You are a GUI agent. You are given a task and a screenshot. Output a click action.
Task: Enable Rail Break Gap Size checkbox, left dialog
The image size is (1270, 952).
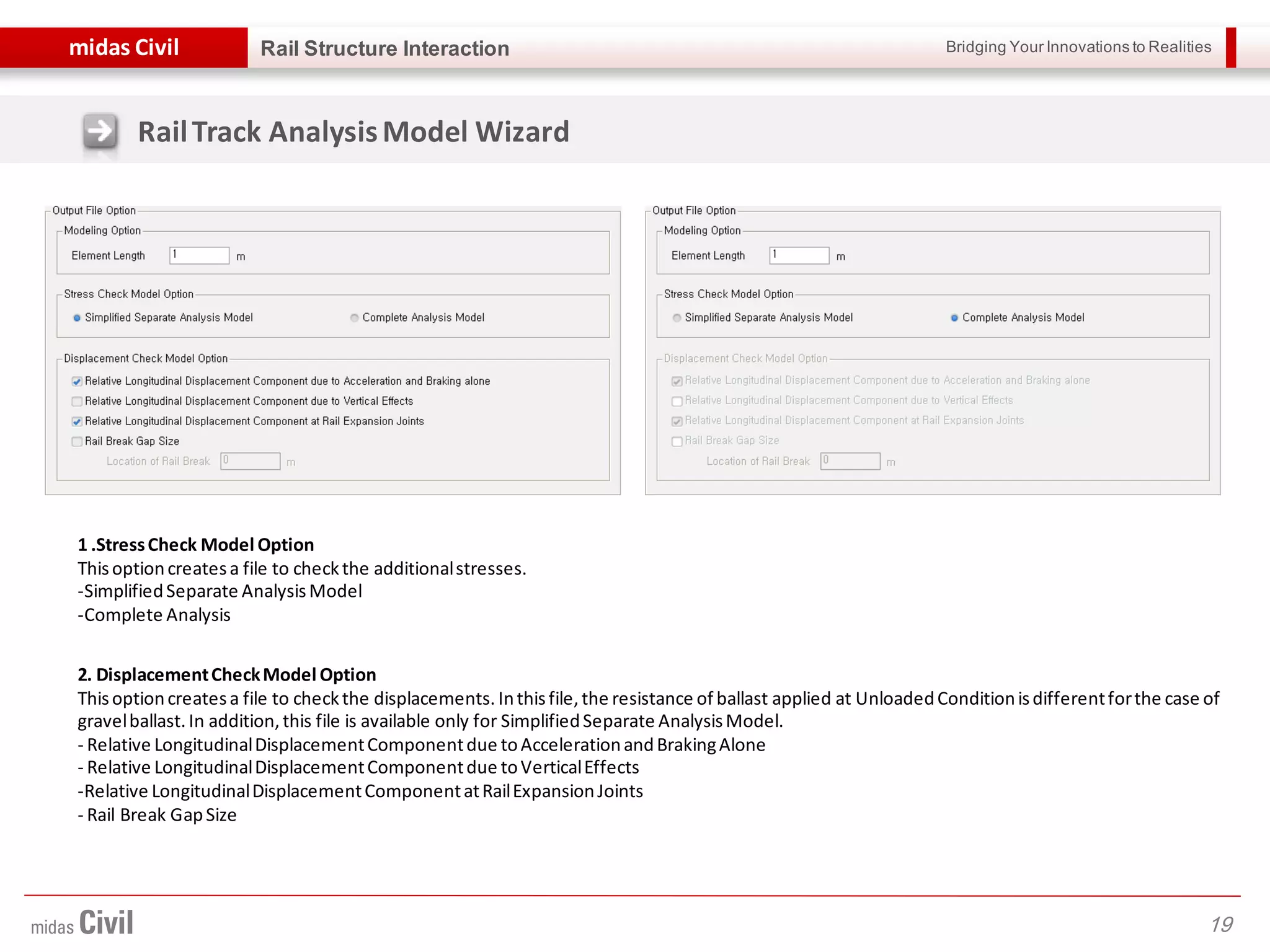(x=77, y=442)
